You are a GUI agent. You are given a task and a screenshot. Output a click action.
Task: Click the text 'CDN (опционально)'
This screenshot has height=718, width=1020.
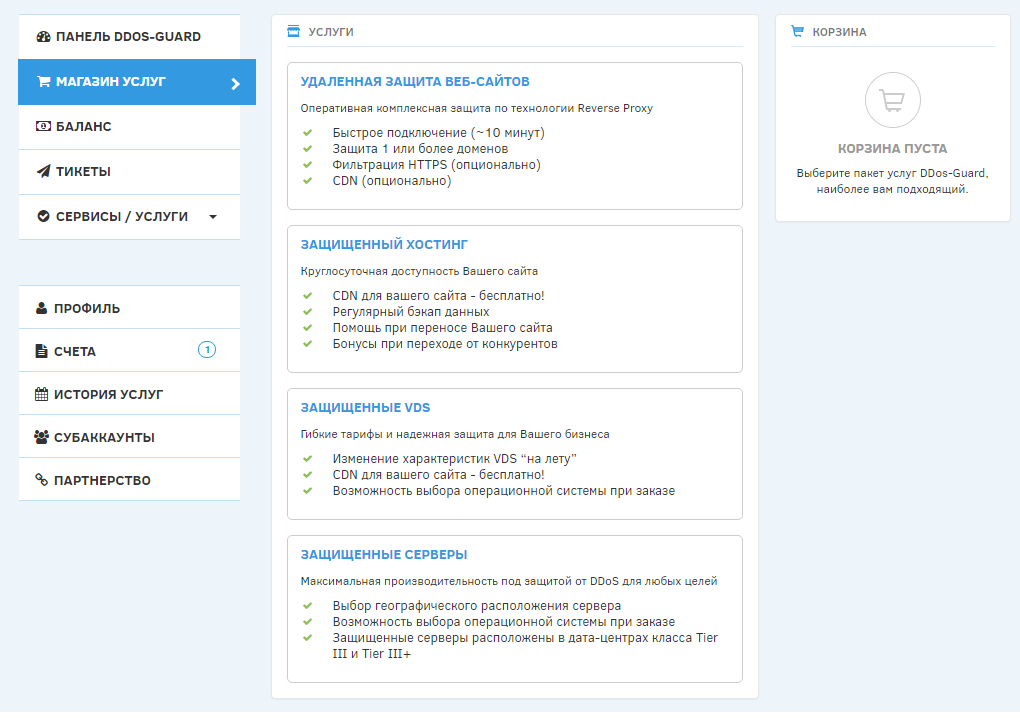(392, 181)
